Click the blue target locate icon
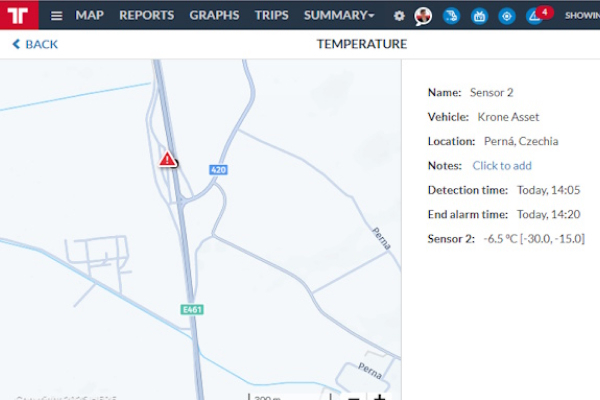600x400 pixels. 506,16
